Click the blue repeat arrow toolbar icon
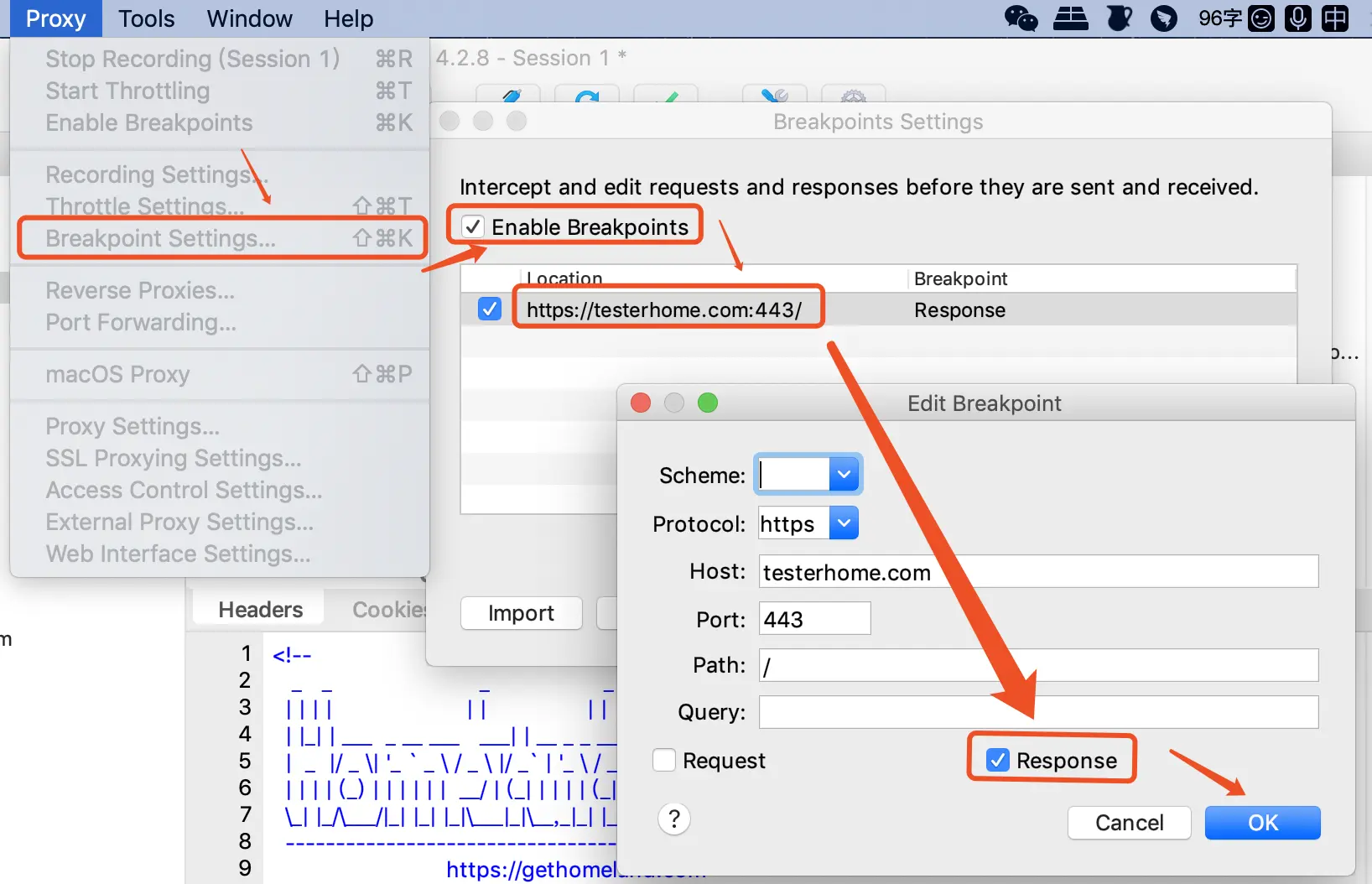 pyautogui.click(x=587, y=95)
